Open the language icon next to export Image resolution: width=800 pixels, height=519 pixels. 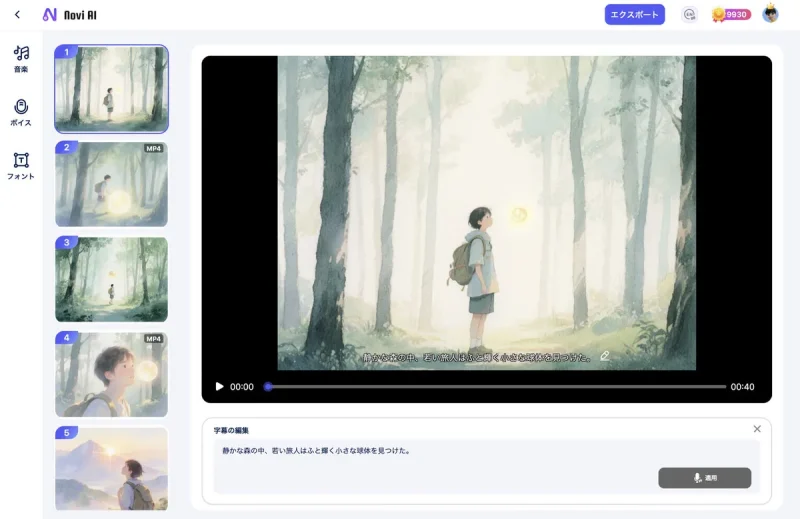tap(688, 15)
